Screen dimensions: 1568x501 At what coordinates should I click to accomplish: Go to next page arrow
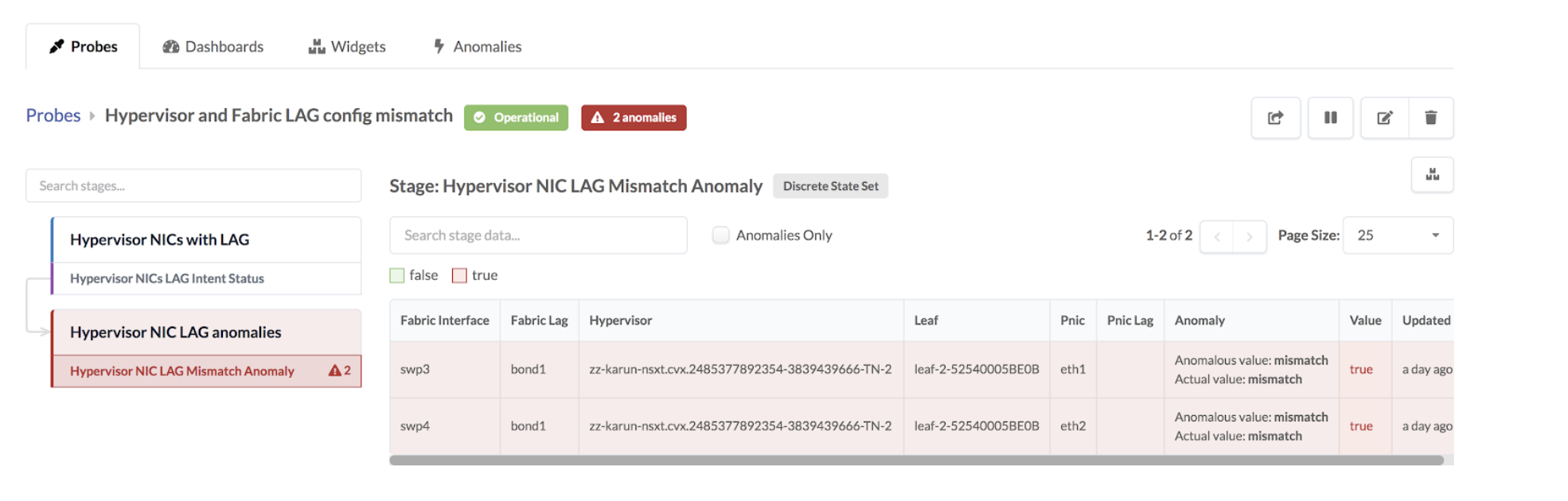(x=1250, y=236)
